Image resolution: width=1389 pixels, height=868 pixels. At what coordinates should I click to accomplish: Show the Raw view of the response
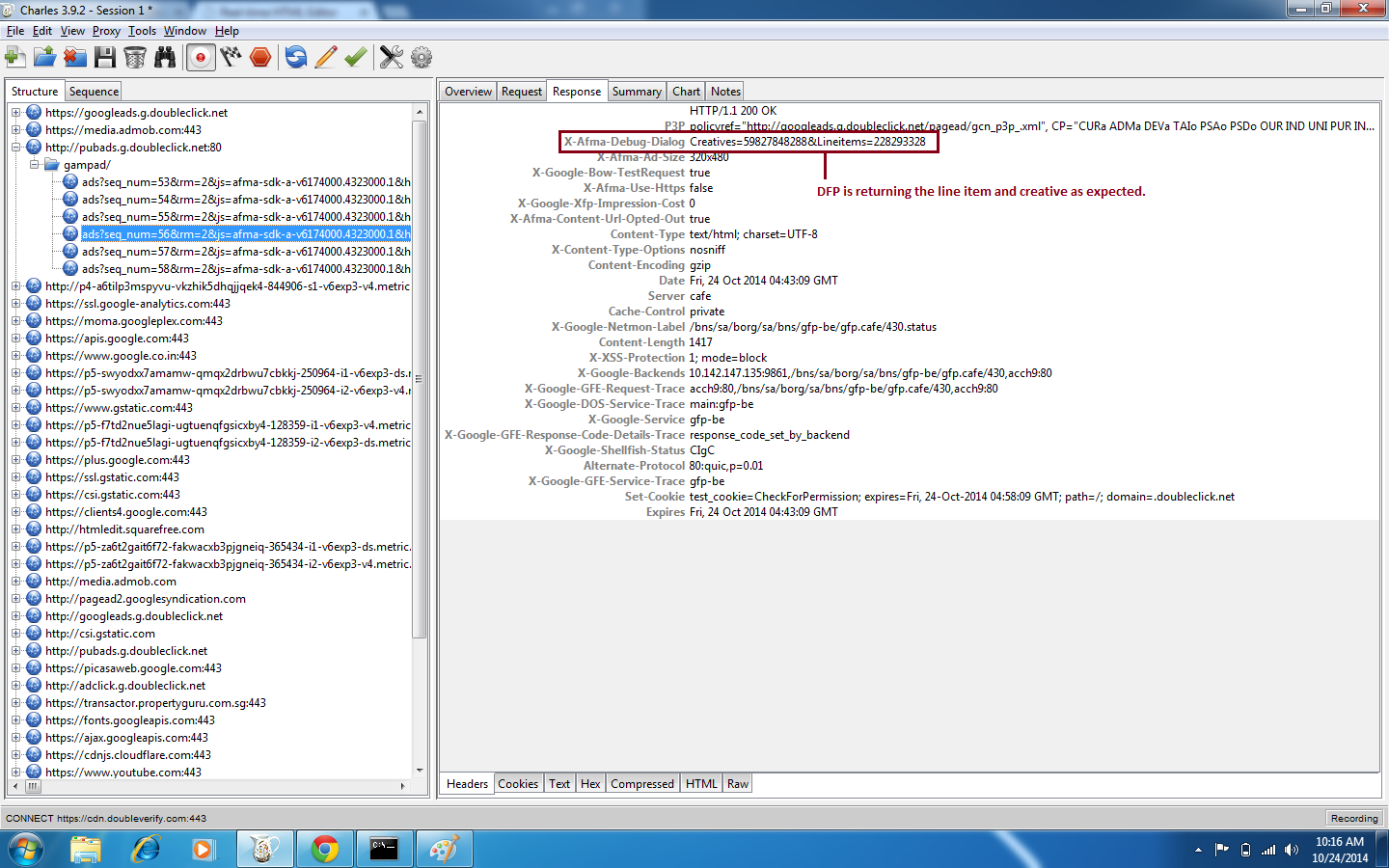point(738,784)
